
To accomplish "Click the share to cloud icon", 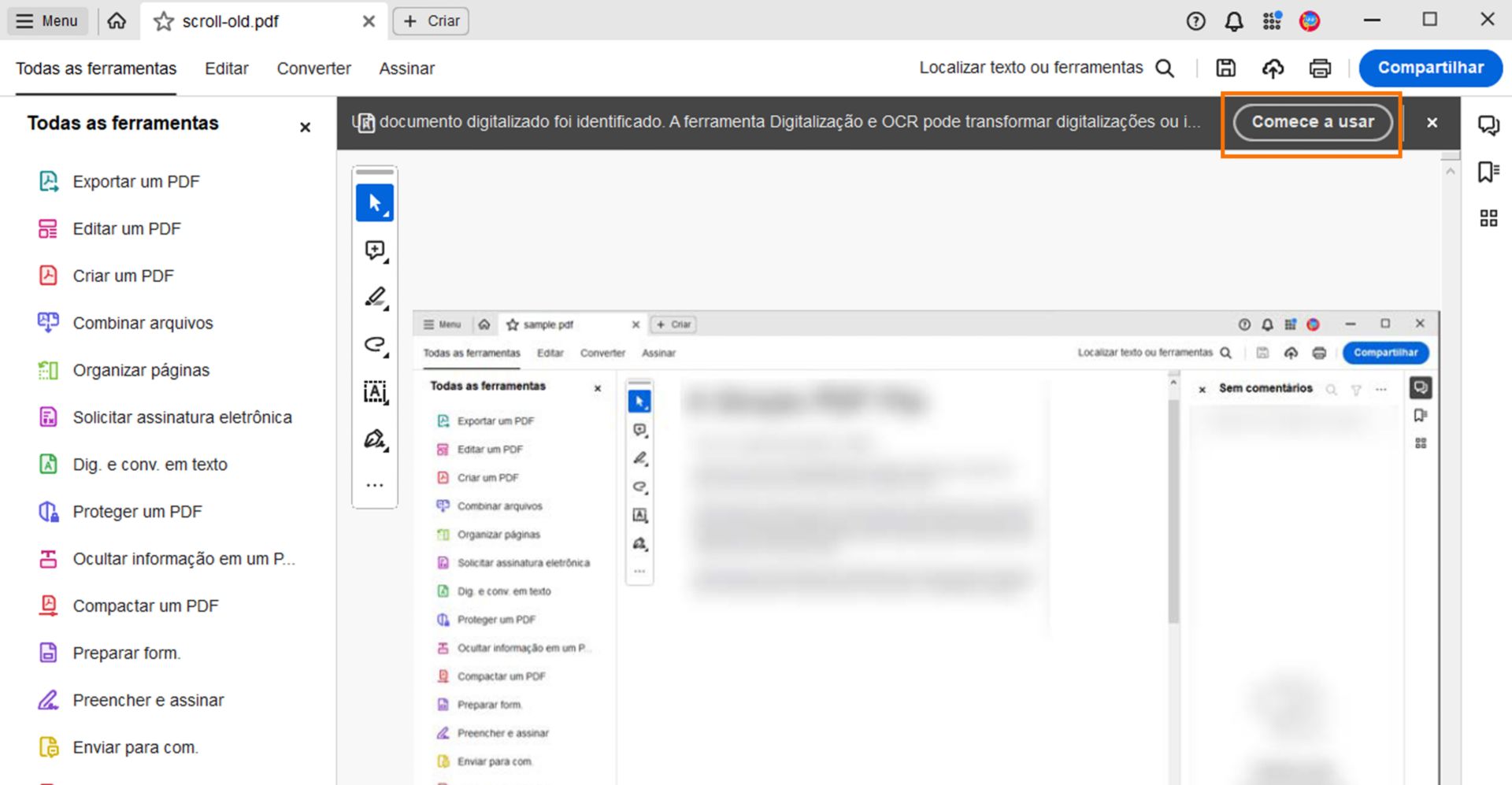I will [x=1273, y=69].
